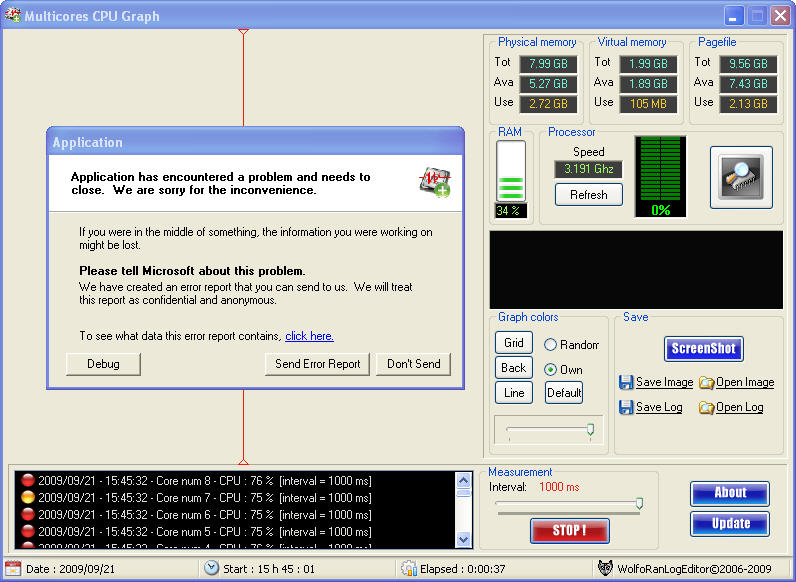The image size is (796, 582).
Task: Click the calendar icon beside Date
Action: click(13, 568)
